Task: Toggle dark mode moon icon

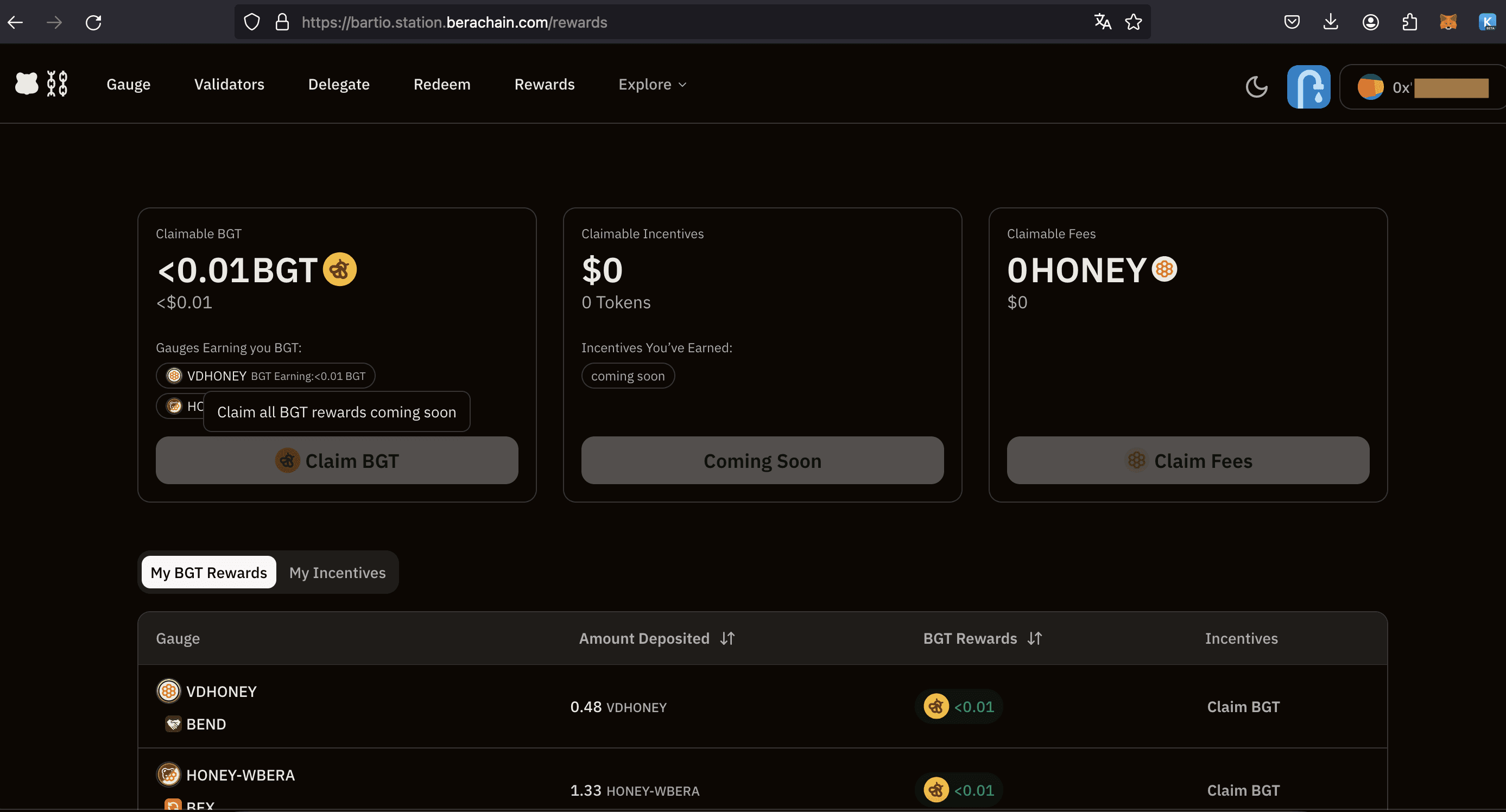Action: tap(1256, 87)
